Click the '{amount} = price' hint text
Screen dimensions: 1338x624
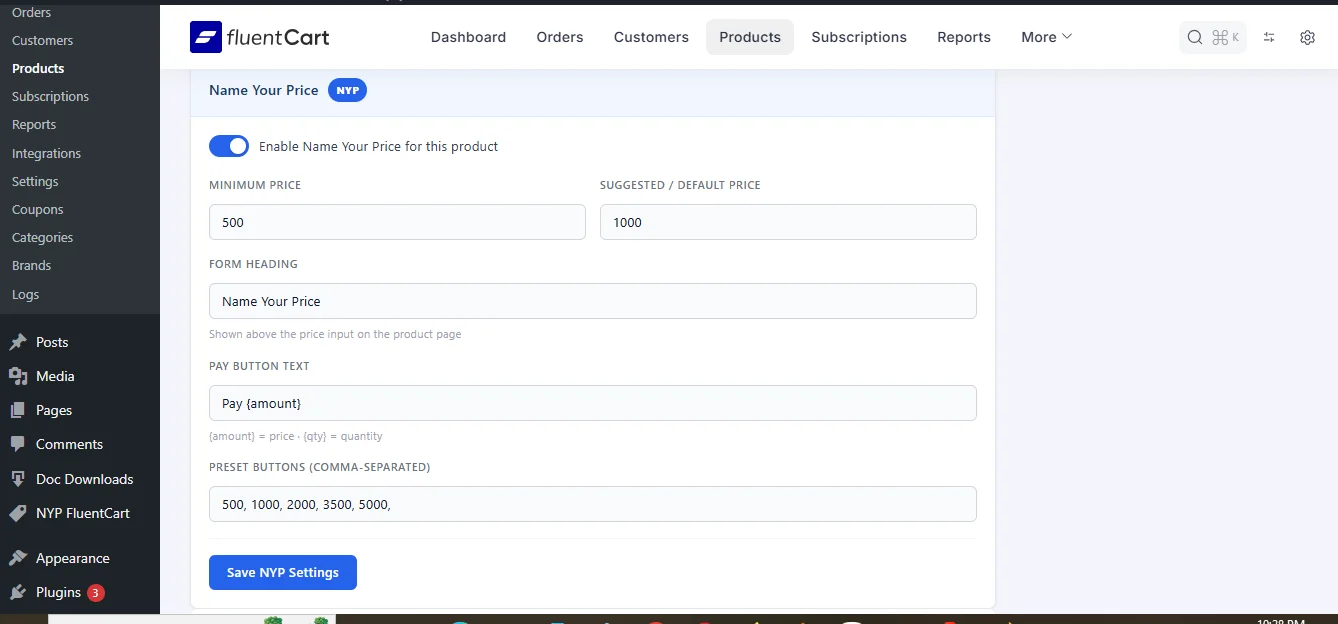[x=296, y=436]
